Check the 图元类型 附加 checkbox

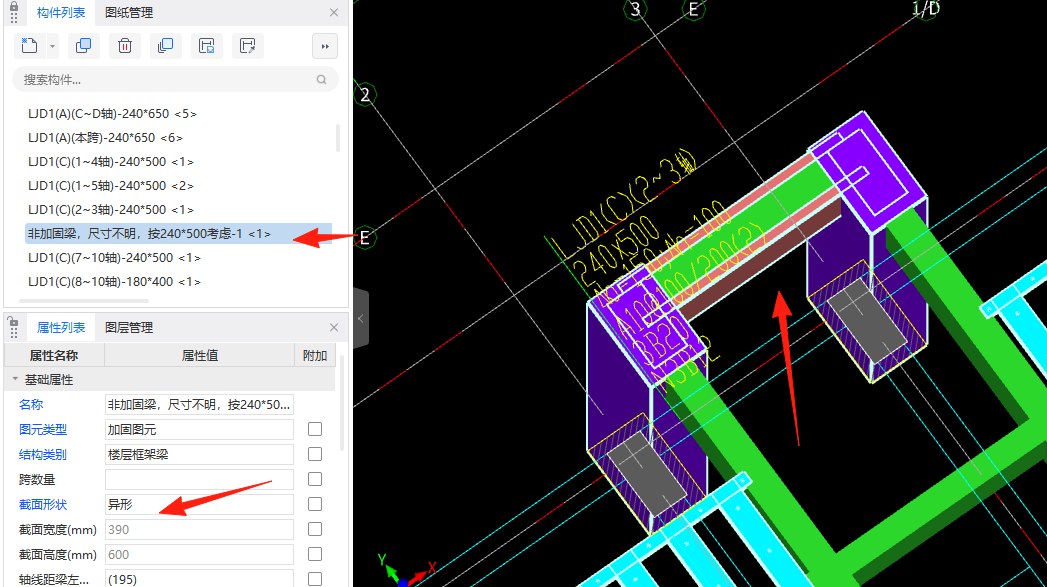pos(315,429)
